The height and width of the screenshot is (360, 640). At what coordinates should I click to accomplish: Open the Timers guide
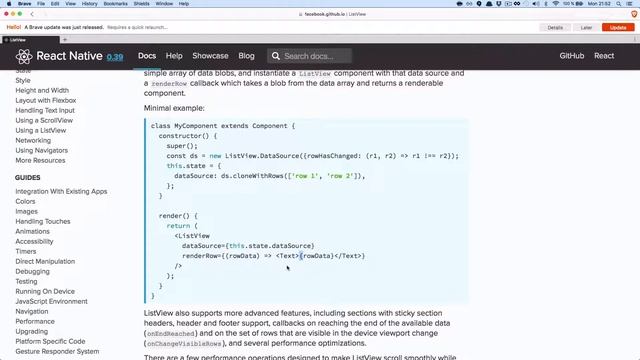(x=26, y=251)
